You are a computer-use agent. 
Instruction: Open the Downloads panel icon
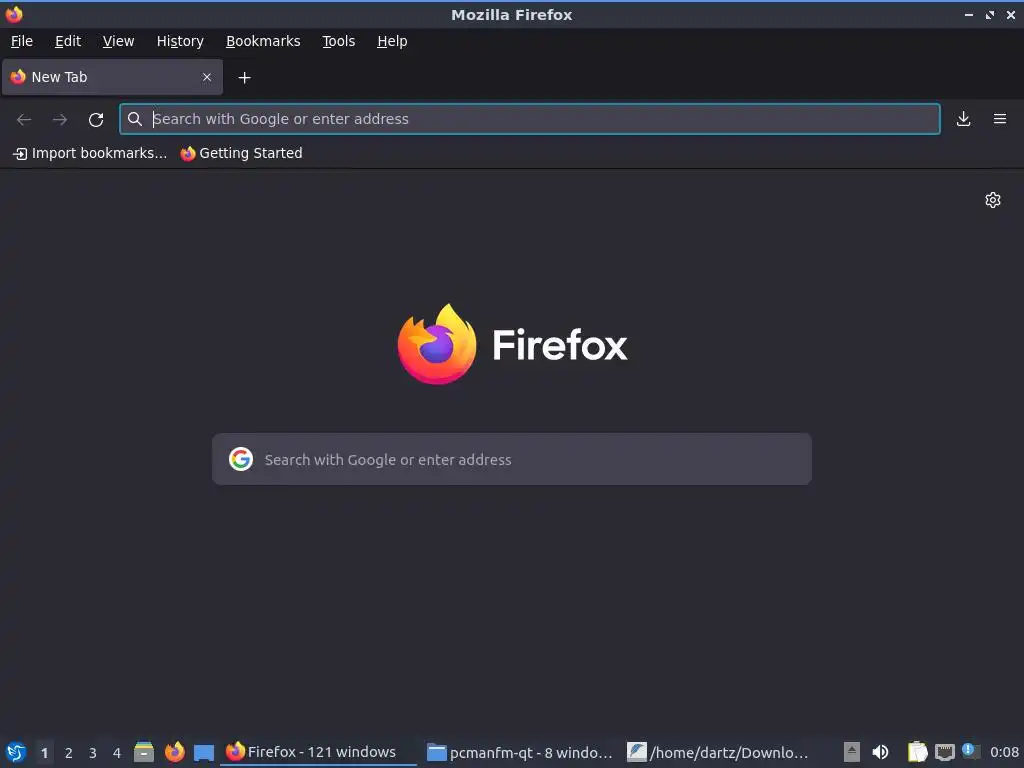tap(963, 119)
